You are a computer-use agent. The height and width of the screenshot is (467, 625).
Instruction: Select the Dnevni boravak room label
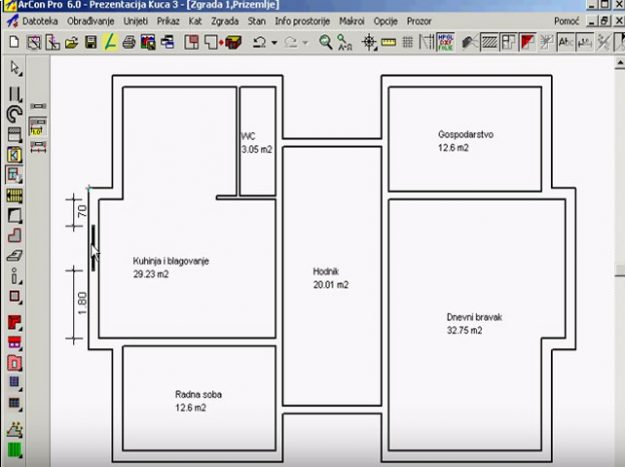pyautogui.click(x=474, y=317)
